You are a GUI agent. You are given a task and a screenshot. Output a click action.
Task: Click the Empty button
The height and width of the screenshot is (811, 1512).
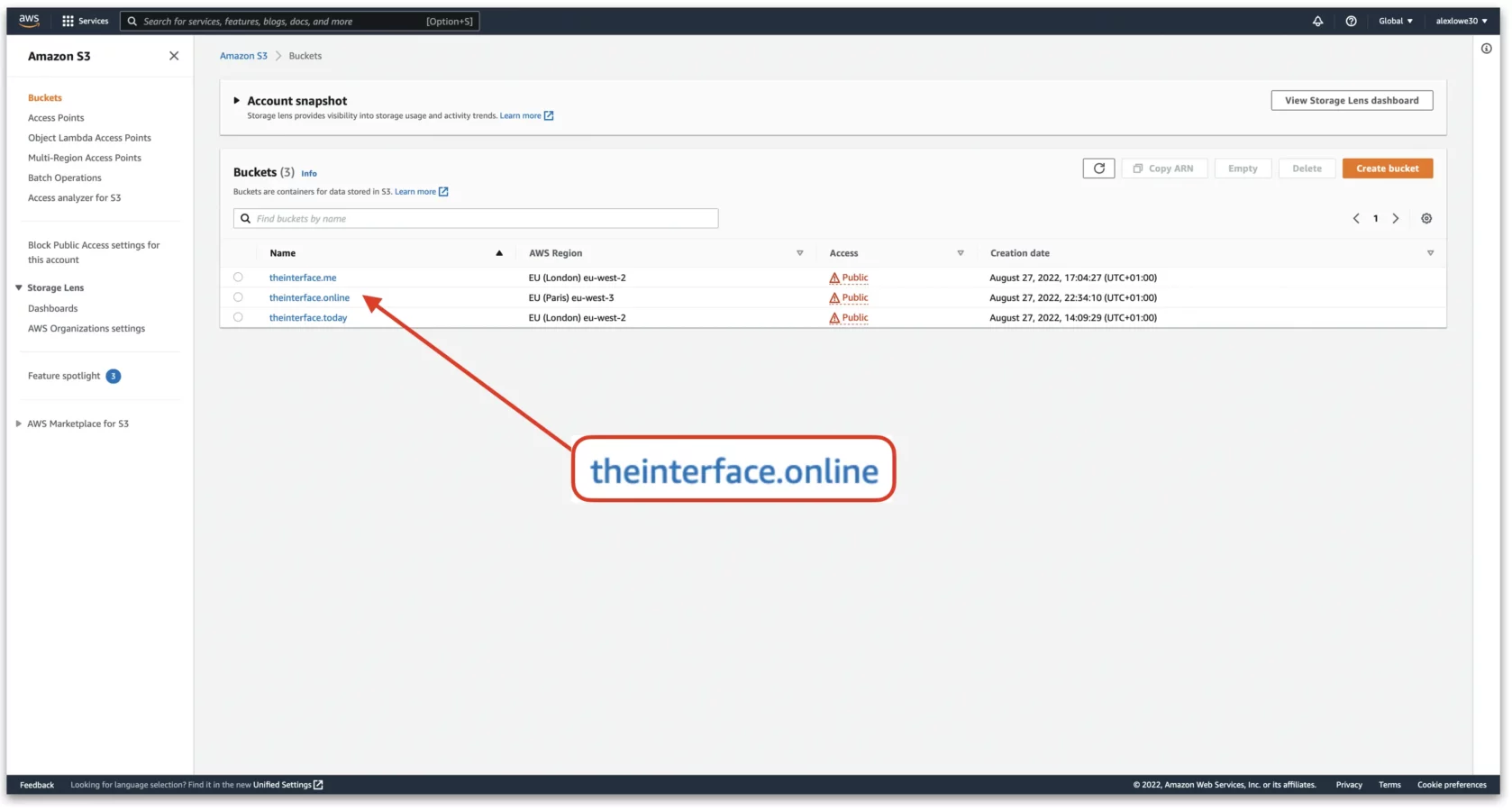pos(1243,169)
